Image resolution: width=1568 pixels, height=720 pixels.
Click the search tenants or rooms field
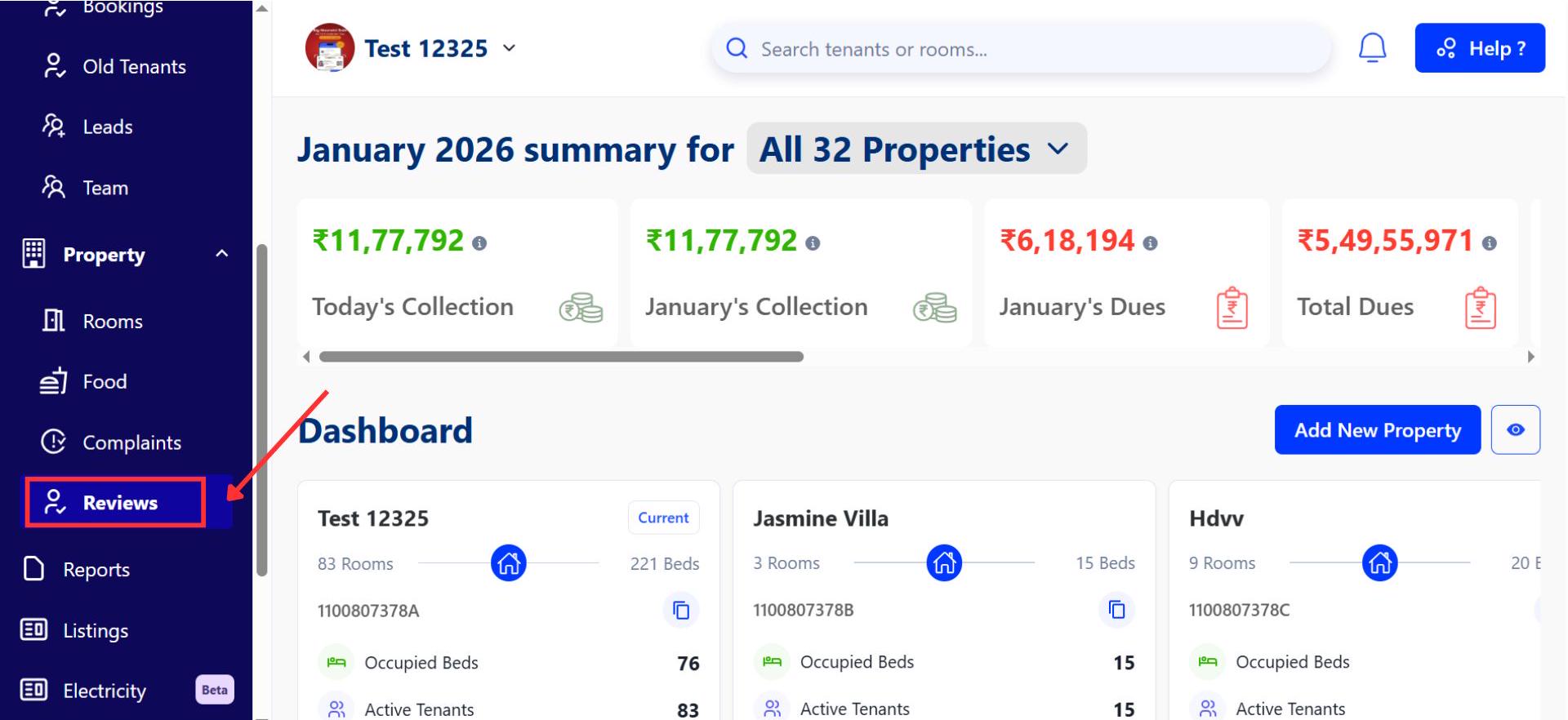point(1021,49)
